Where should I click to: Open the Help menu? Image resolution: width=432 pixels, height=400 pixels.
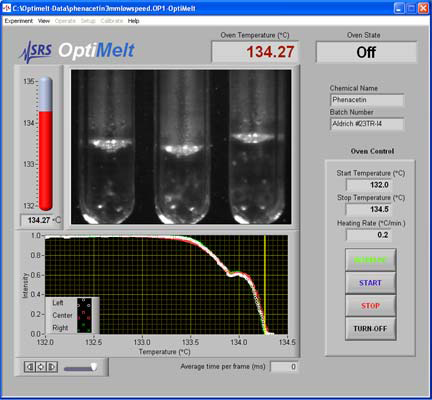pos(133,21)
